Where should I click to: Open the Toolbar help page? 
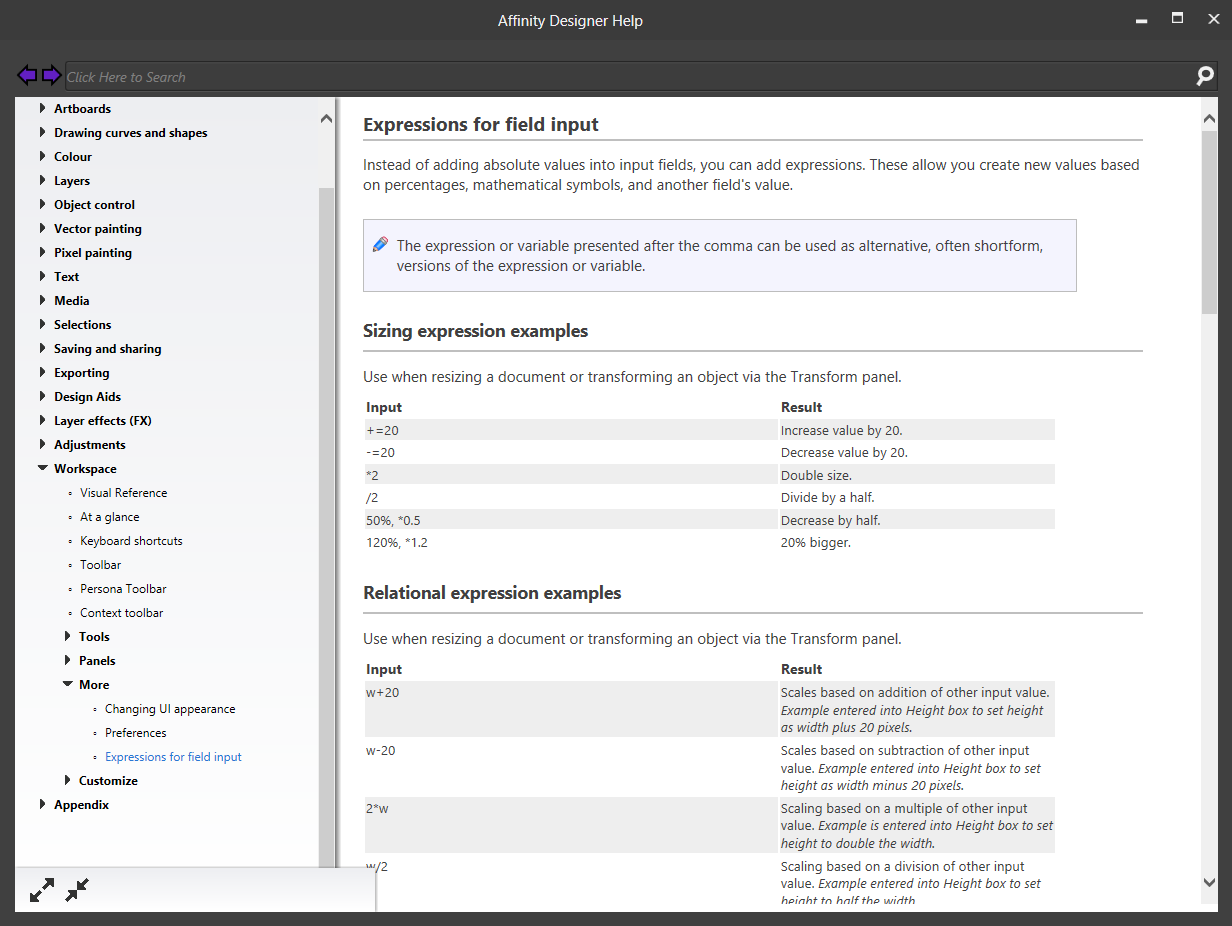(101, 565)
